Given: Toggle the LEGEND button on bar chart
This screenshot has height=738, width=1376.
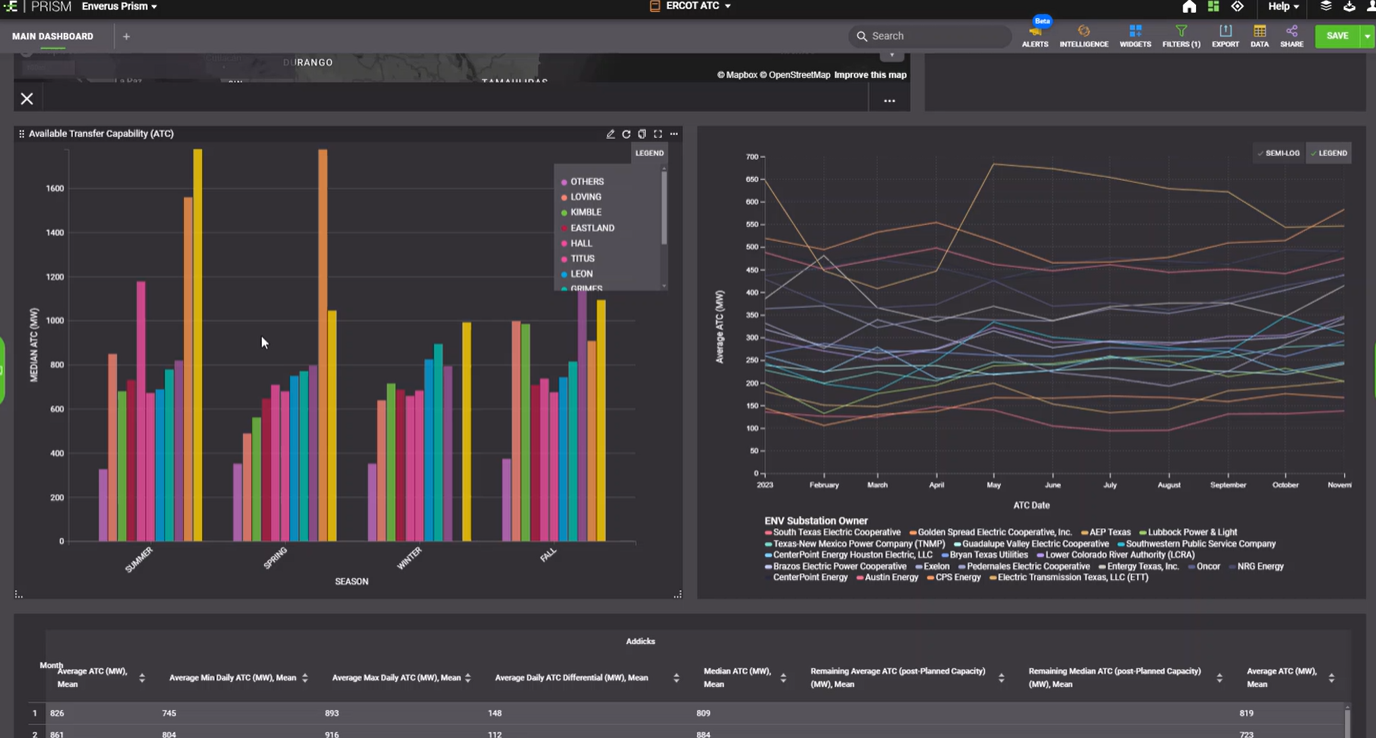Looking at the screenshot, I should [x=649, y=153].
